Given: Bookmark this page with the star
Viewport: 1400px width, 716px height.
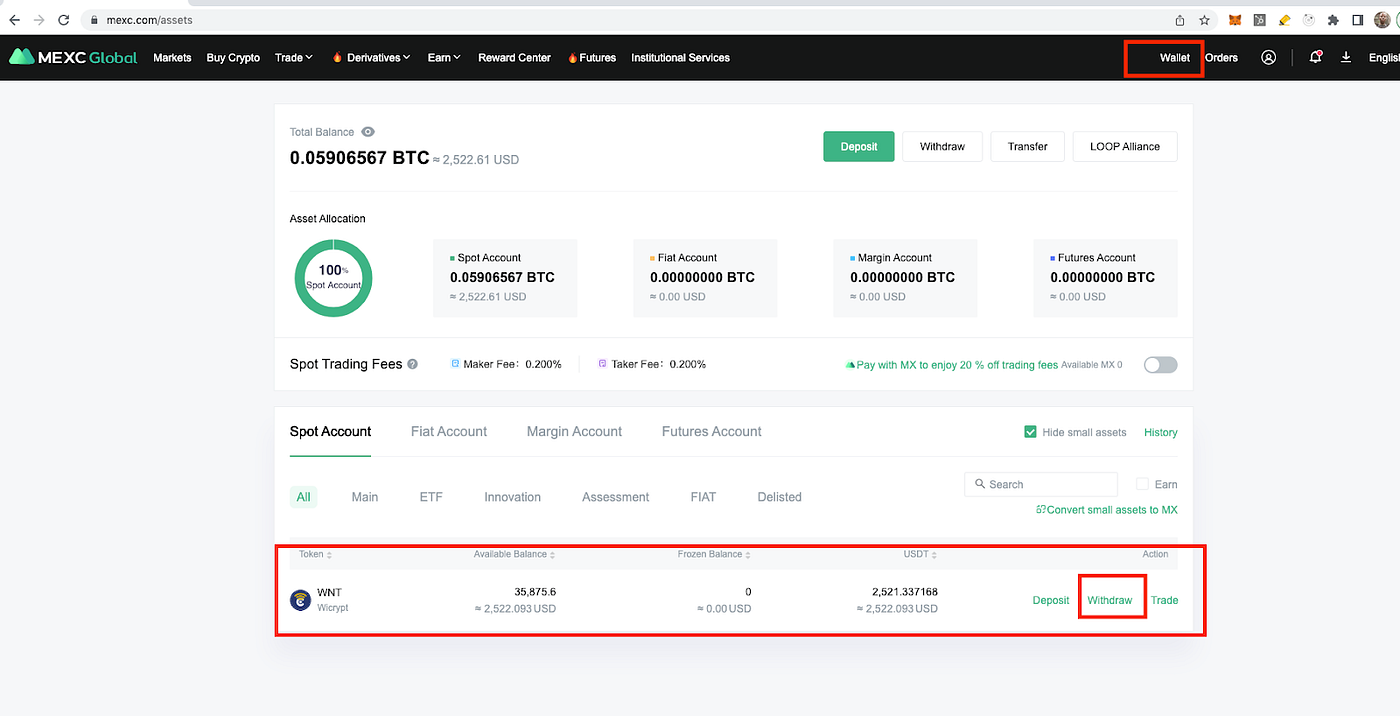Looking at the screenshot, I should tap(1205, 20).
